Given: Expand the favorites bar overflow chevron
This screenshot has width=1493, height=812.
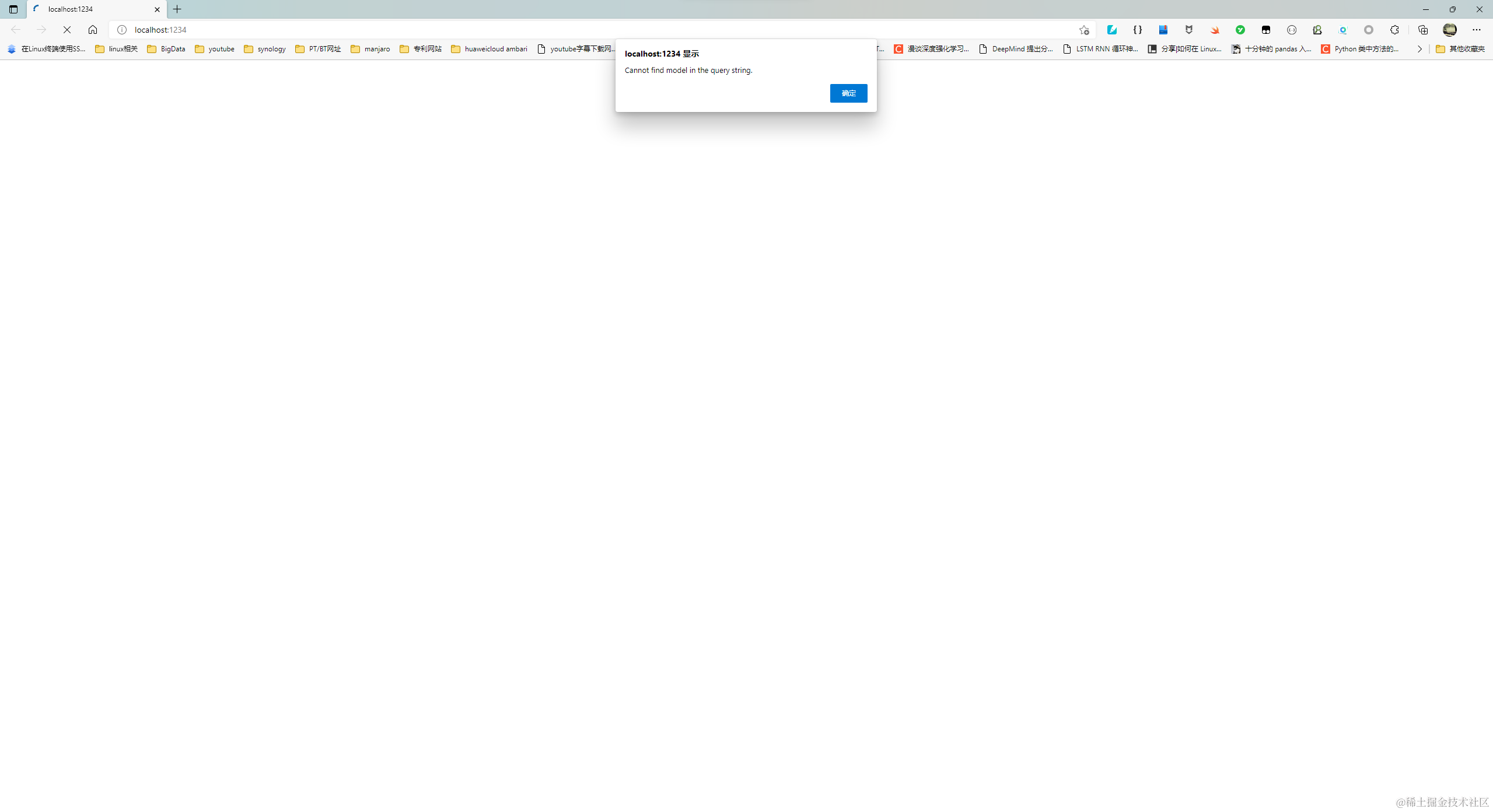Looking at the screenshot, I should [1419, 49].
